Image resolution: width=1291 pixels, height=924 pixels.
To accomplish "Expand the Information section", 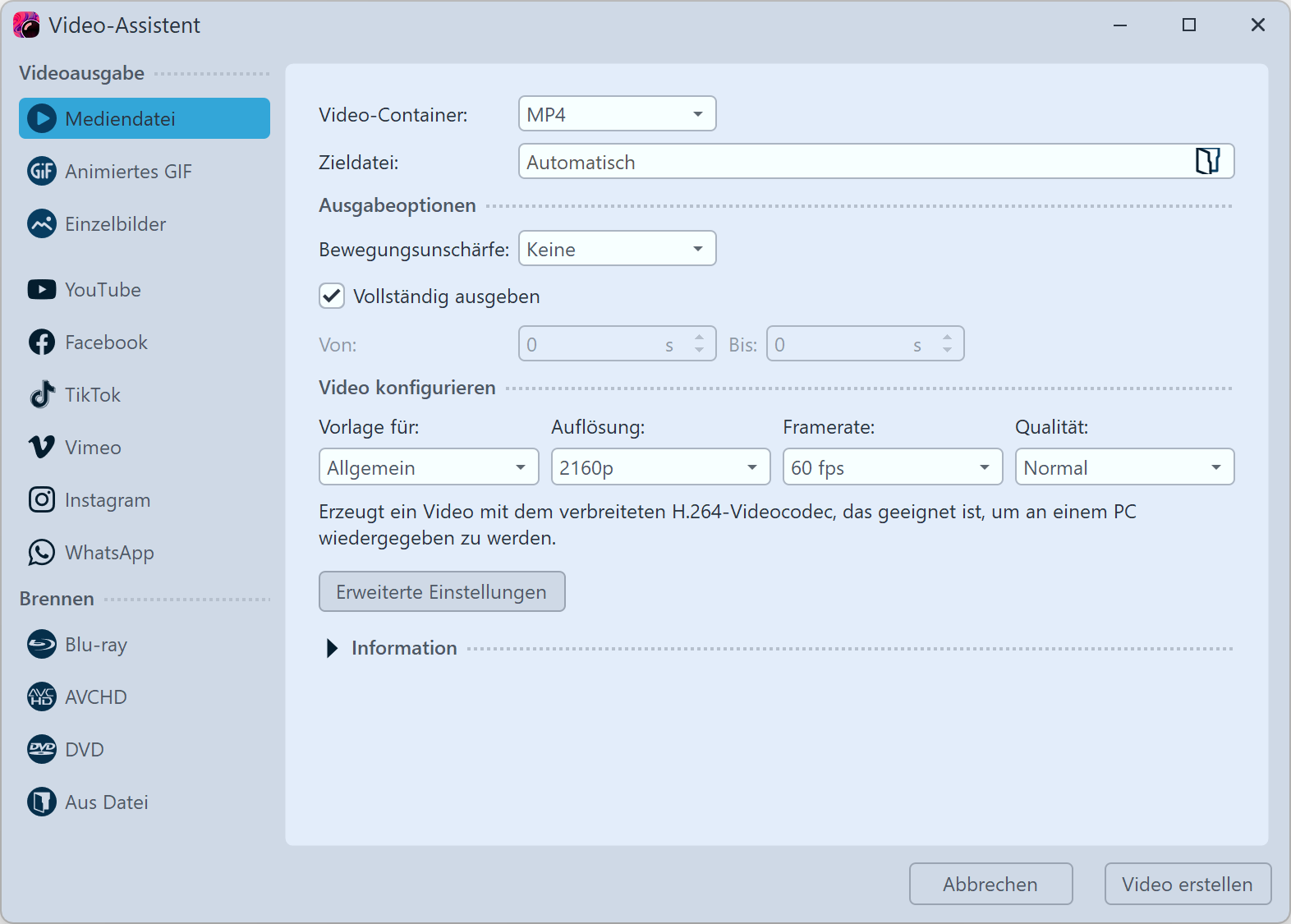I will pyautogui.click(x=332, y=648).
